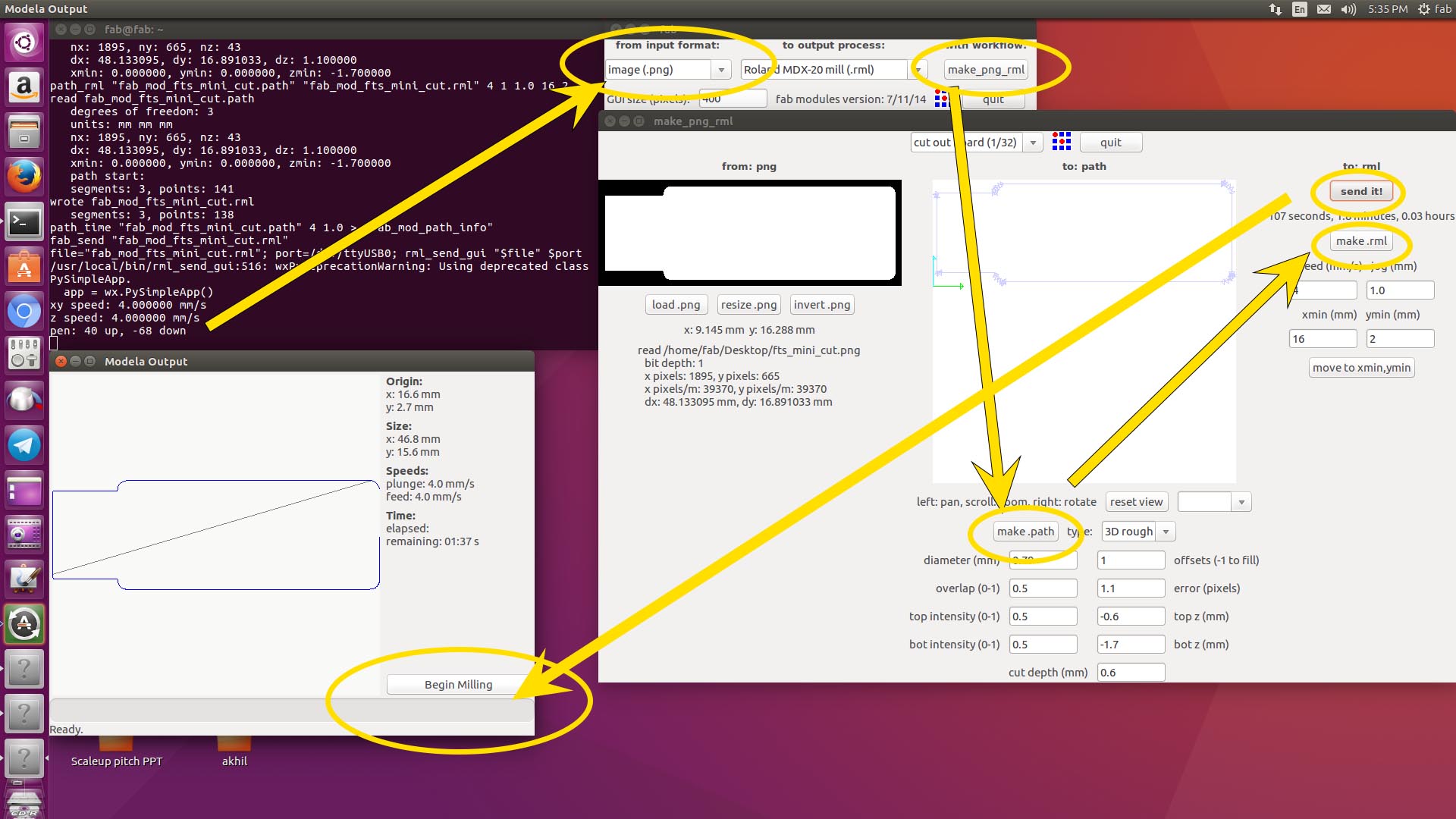Viewport: 1456px width, 819px height.
Task: Click the fab modules logo in make_png_rml
Action: [1062, 142]
